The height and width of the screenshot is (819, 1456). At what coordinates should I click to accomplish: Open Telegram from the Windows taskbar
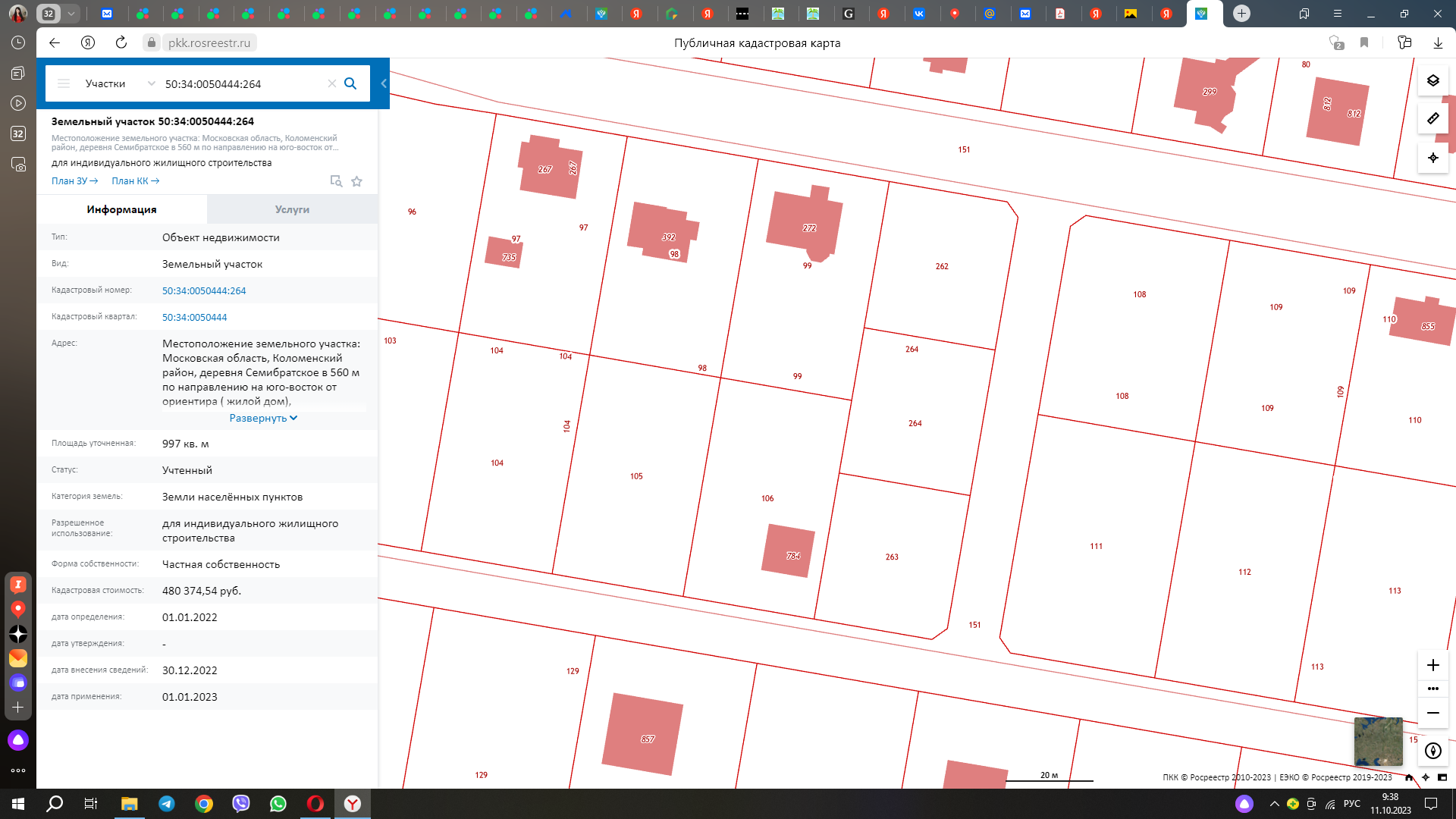coord(167,804)
